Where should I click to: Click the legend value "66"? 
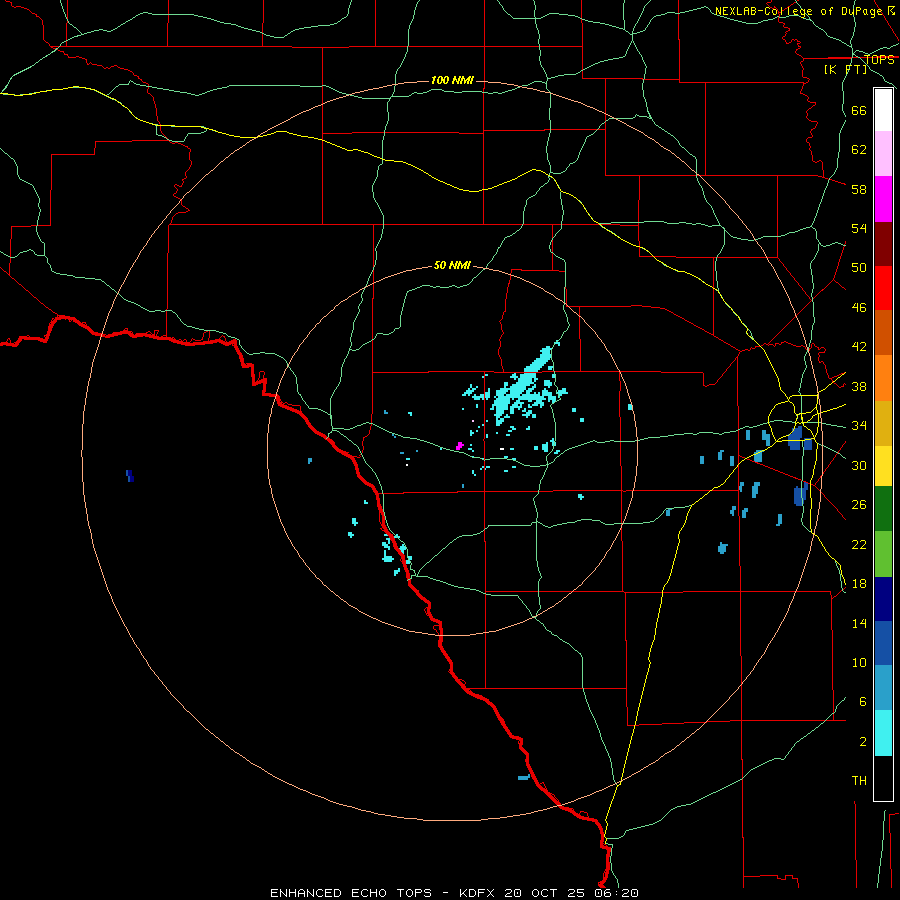tap(859, 111)
